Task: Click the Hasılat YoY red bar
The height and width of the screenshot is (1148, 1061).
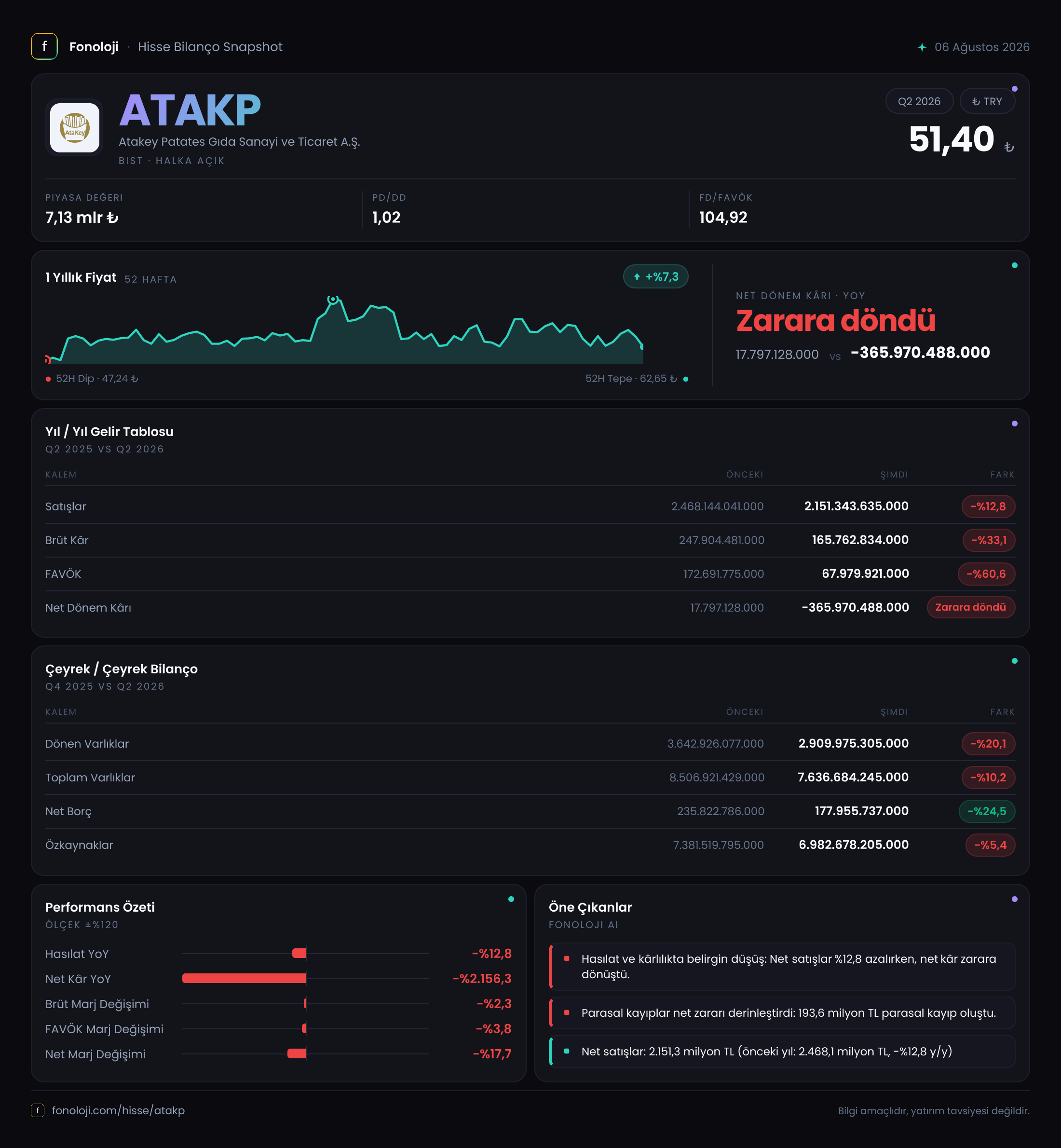Action: [299, 953]
